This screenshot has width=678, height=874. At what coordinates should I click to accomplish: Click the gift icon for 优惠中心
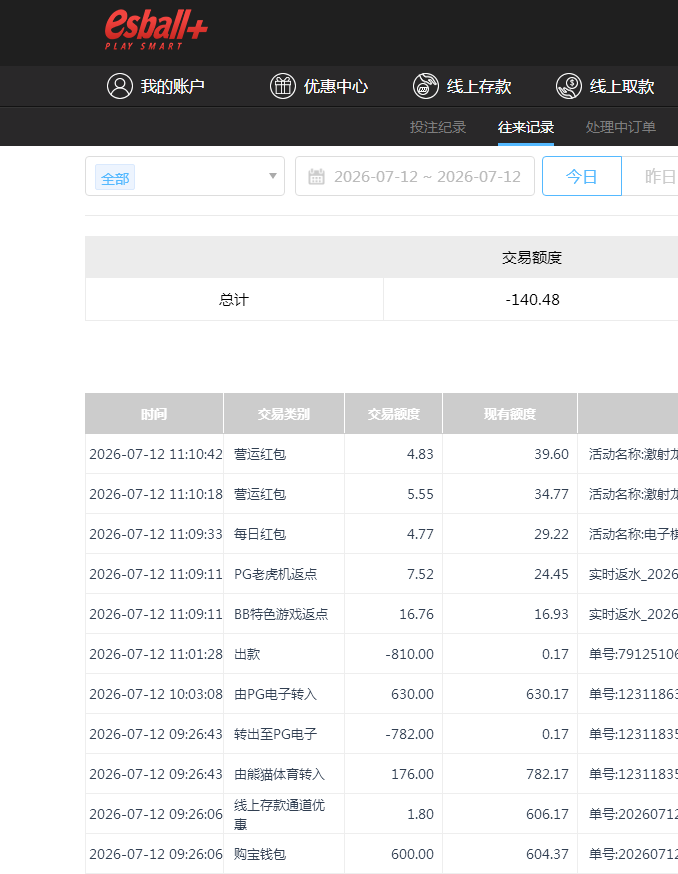click(283, 86)
